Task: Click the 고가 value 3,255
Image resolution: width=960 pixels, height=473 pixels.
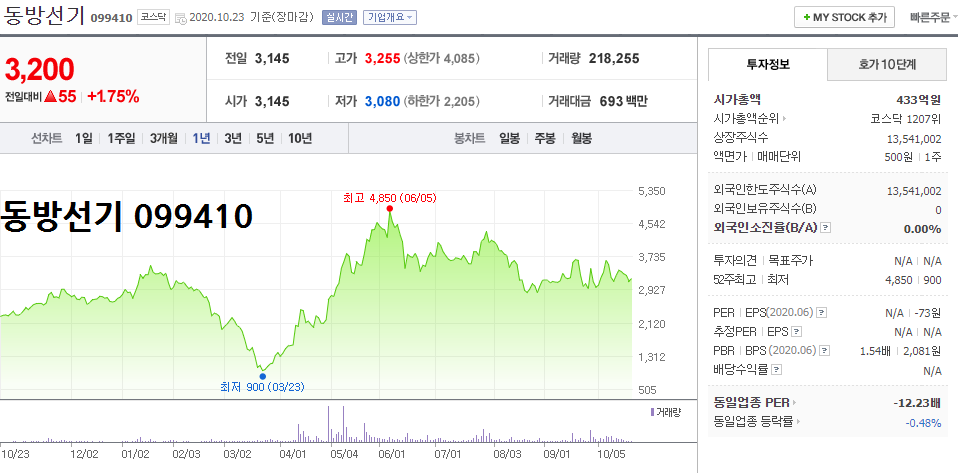Action: (x=383, y=59)
